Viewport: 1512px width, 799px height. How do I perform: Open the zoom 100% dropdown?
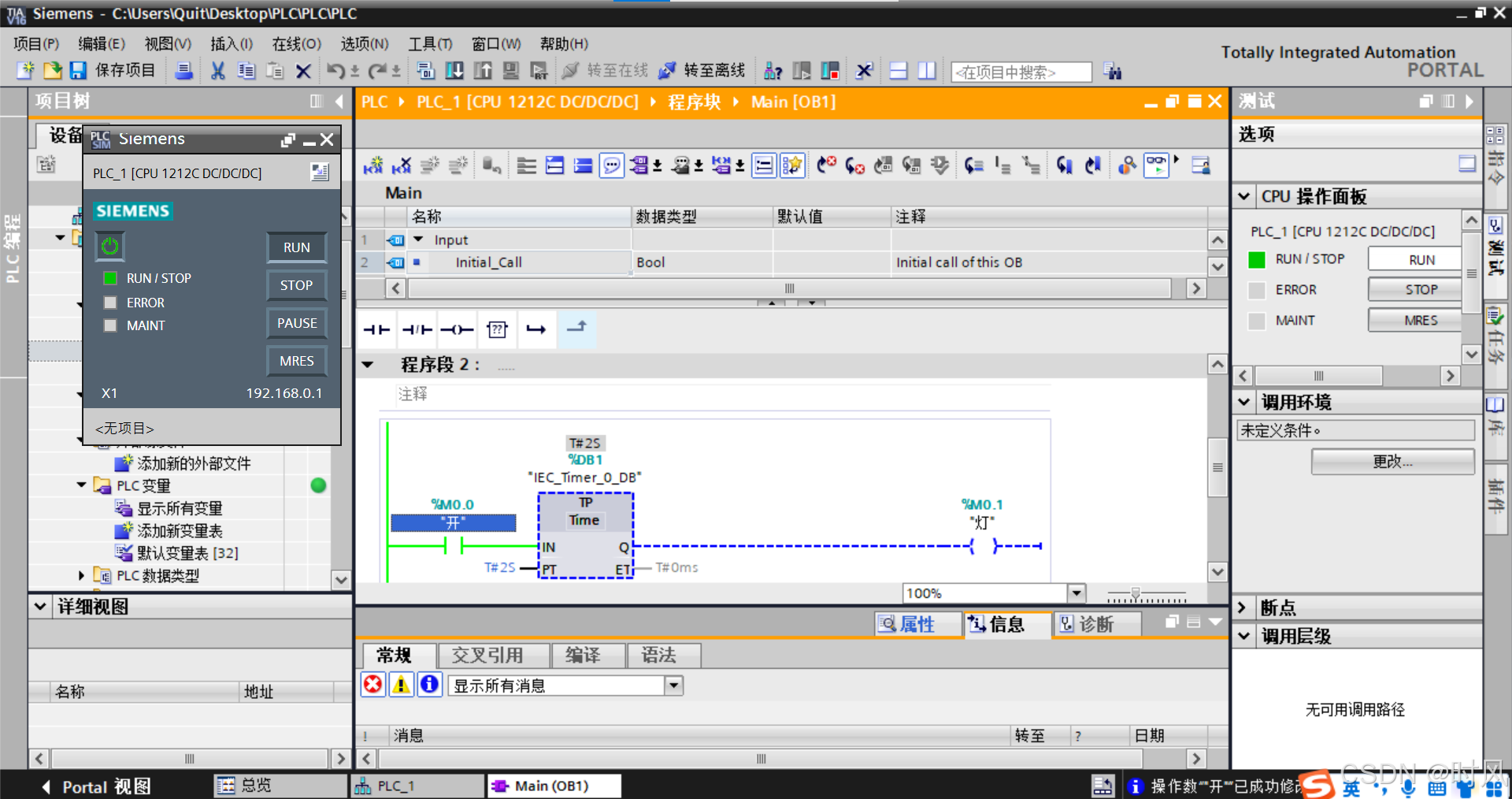1077,593
